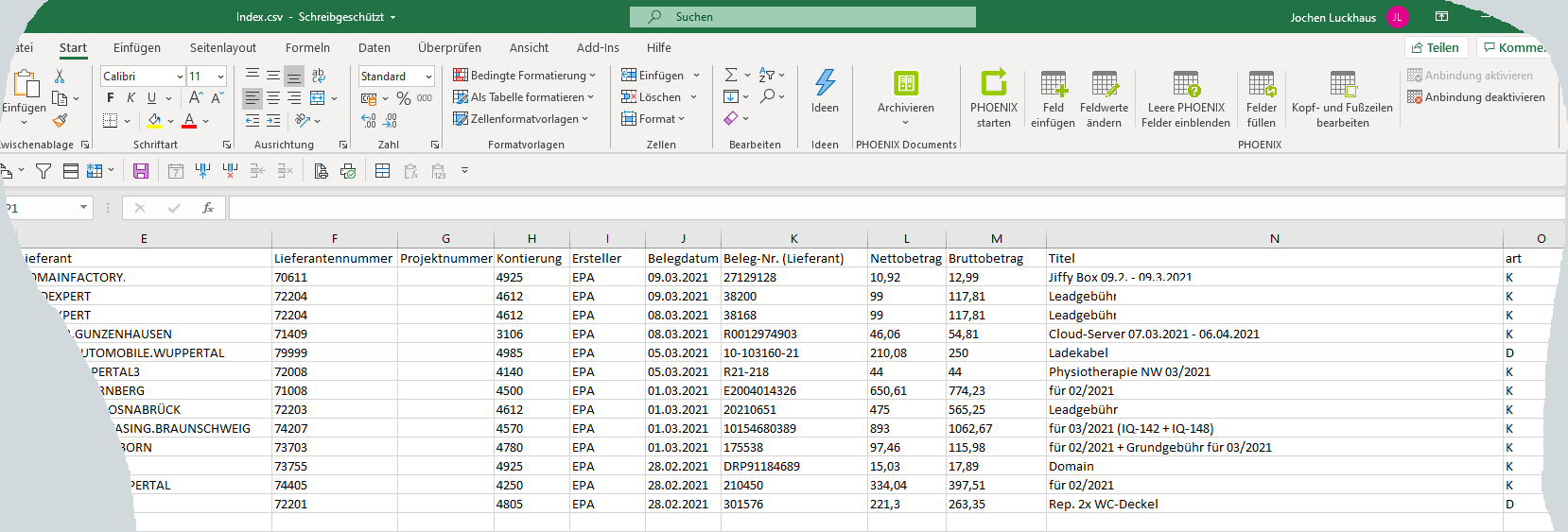The width and height of the screenshot is (1568, 532).
Task: Increase font size with the large A icon
Action: point(195,98)
